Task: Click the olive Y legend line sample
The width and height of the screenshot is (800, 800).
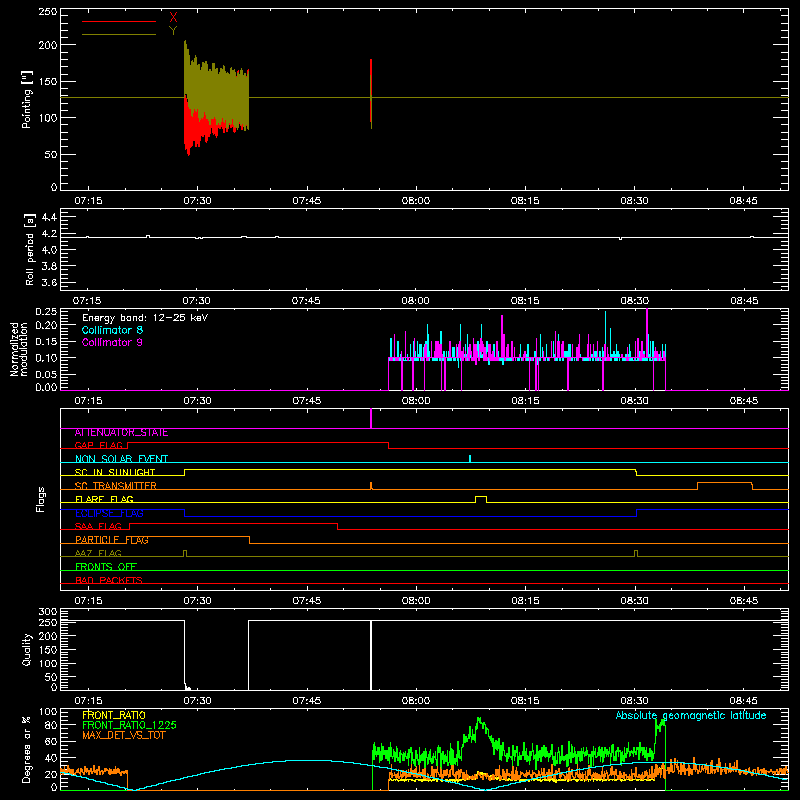Action: click(x=119, y=34)
